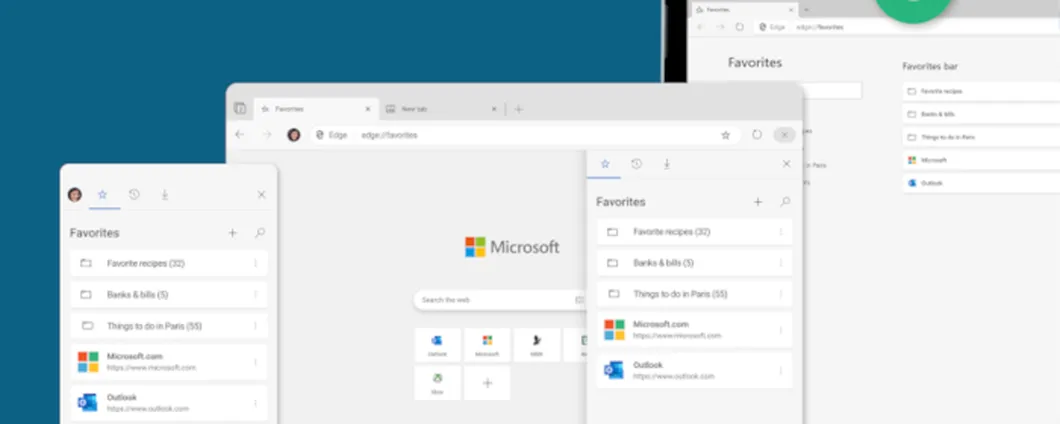The height and width of the screenshot is (424, 1060).
Task: Open Downloads in the center Favorites flyout
Action: 667,164
